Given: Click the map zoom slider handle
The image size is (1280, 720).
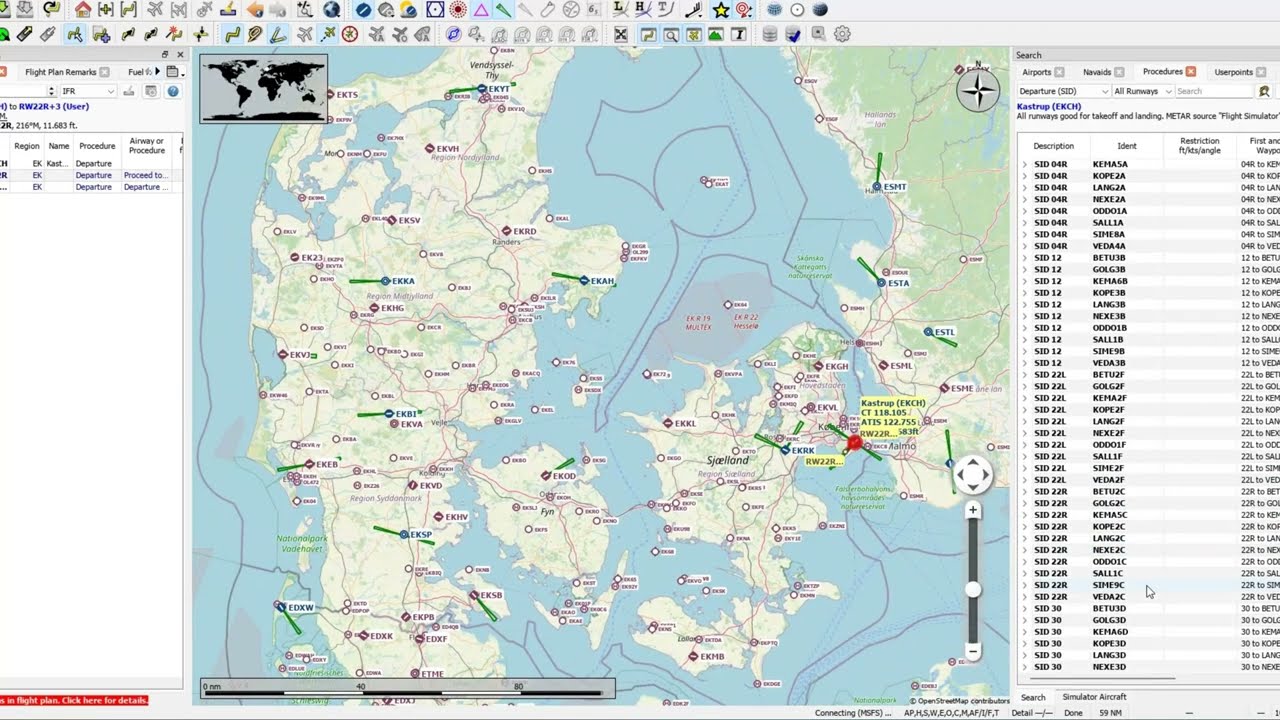Looking at the screenshot, I should (x=972, y=590).
